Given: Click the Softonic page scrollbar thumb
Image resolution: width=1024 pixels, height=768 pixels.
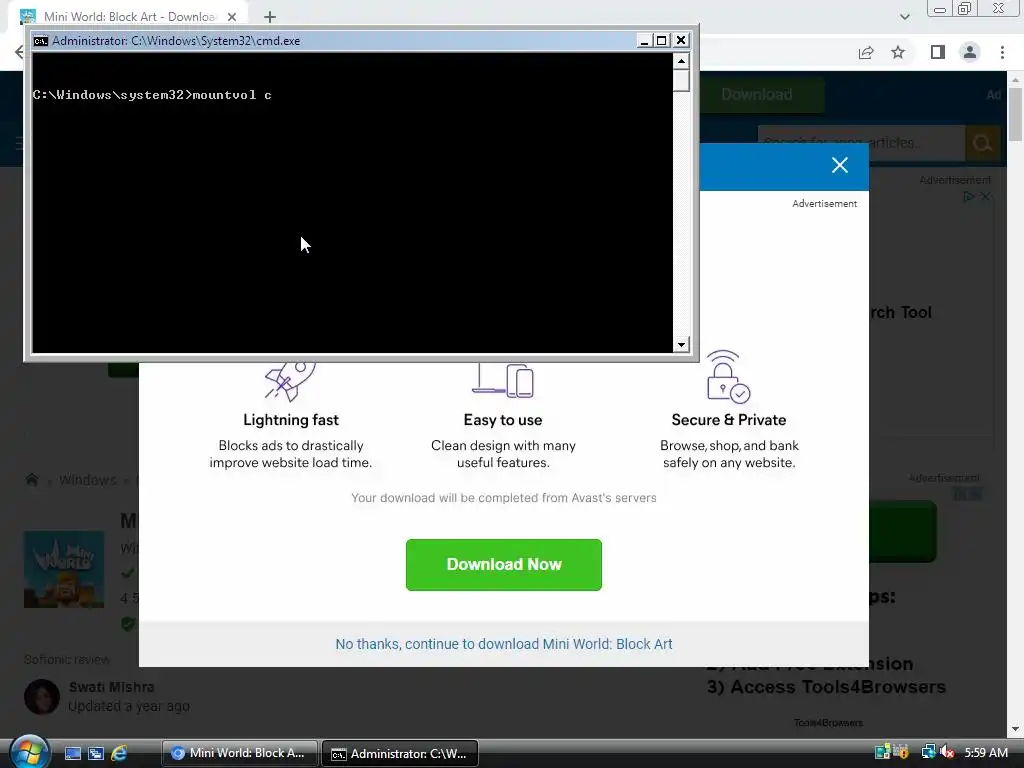Looking at the screenshot, I should pyautogui.click(x=1015, y=114).
